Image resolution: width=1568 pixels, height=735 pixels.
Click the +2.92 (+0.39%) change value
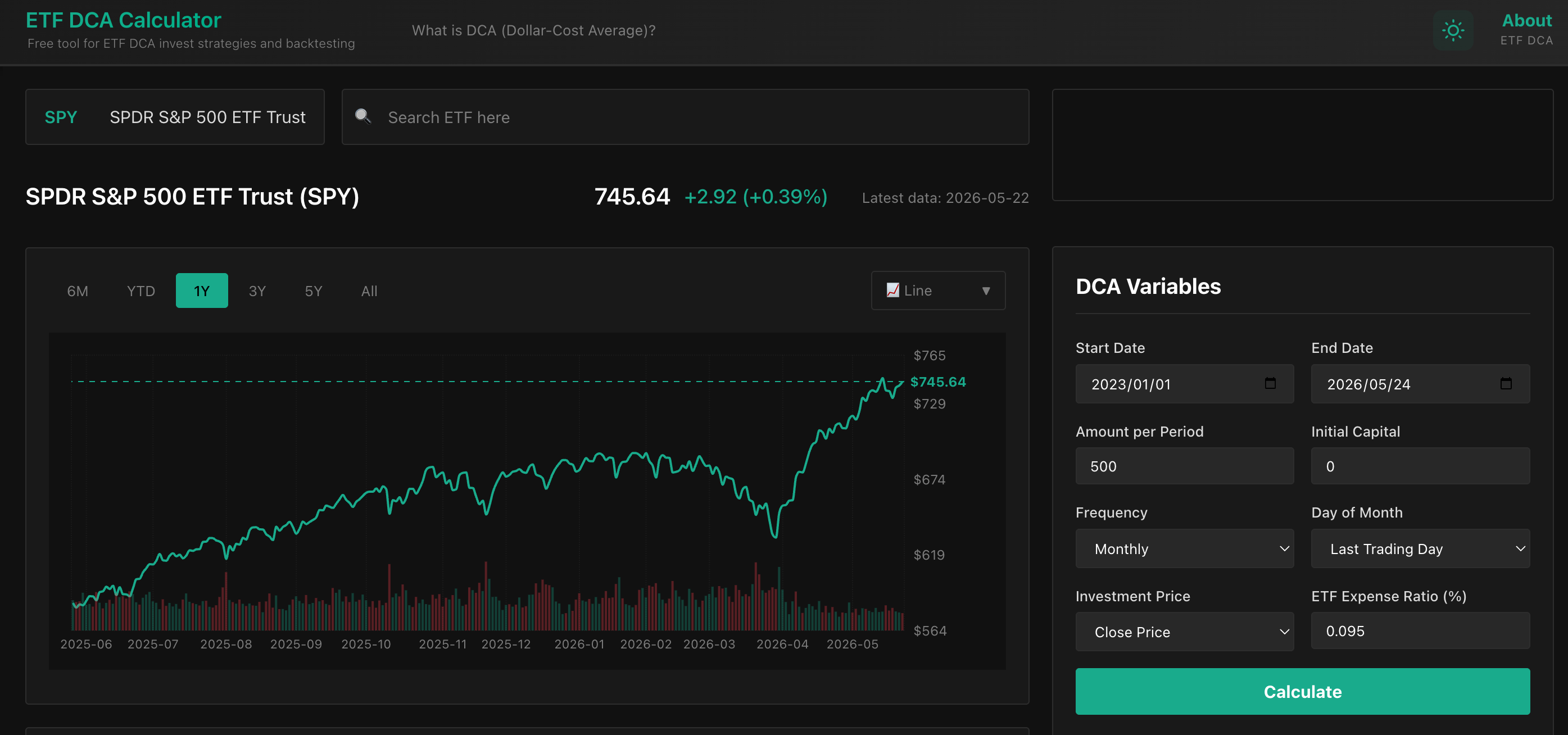point(755,197)
